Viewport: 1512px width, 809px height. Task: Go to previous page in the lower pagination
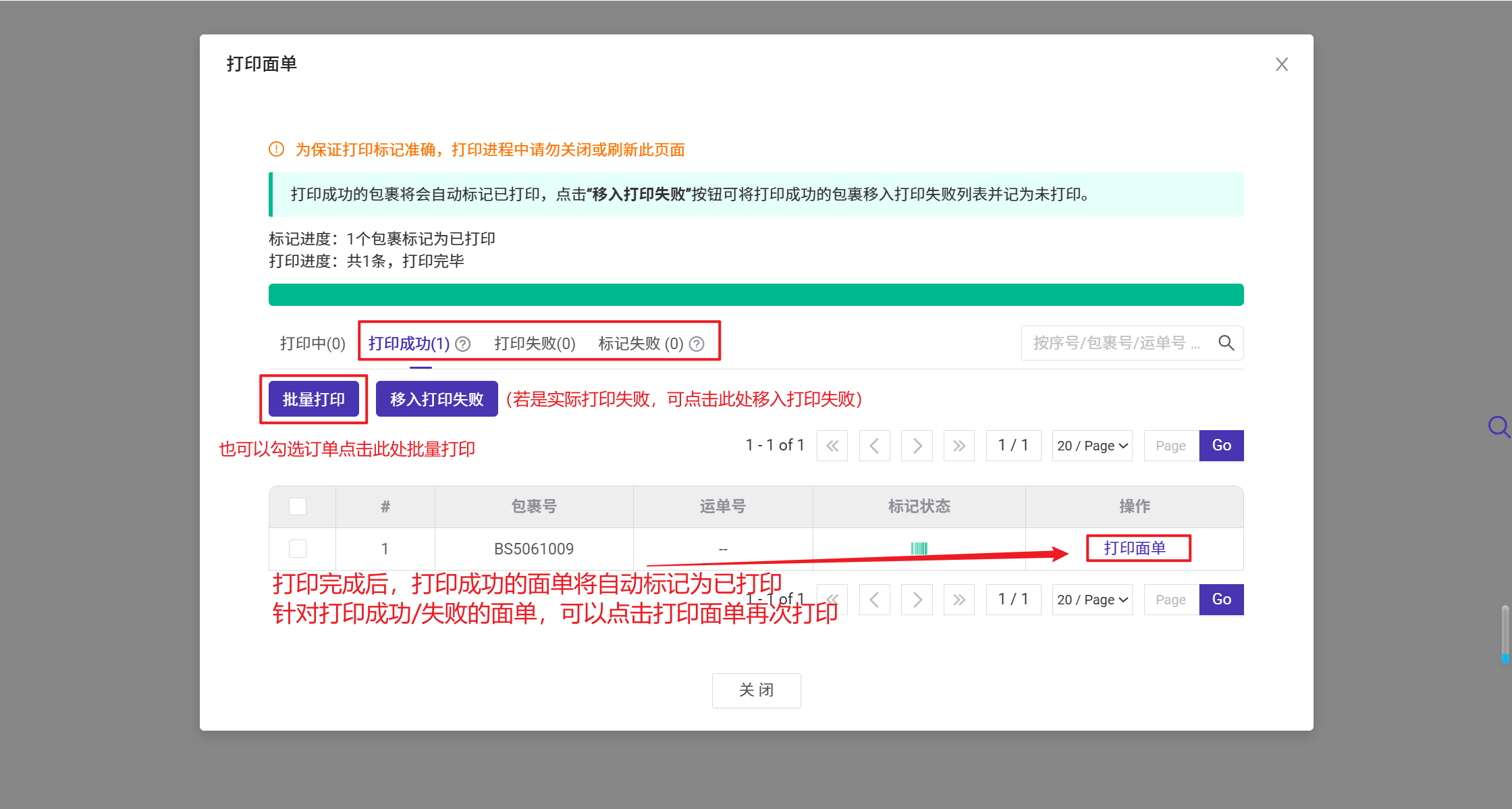tap(874, 600)
